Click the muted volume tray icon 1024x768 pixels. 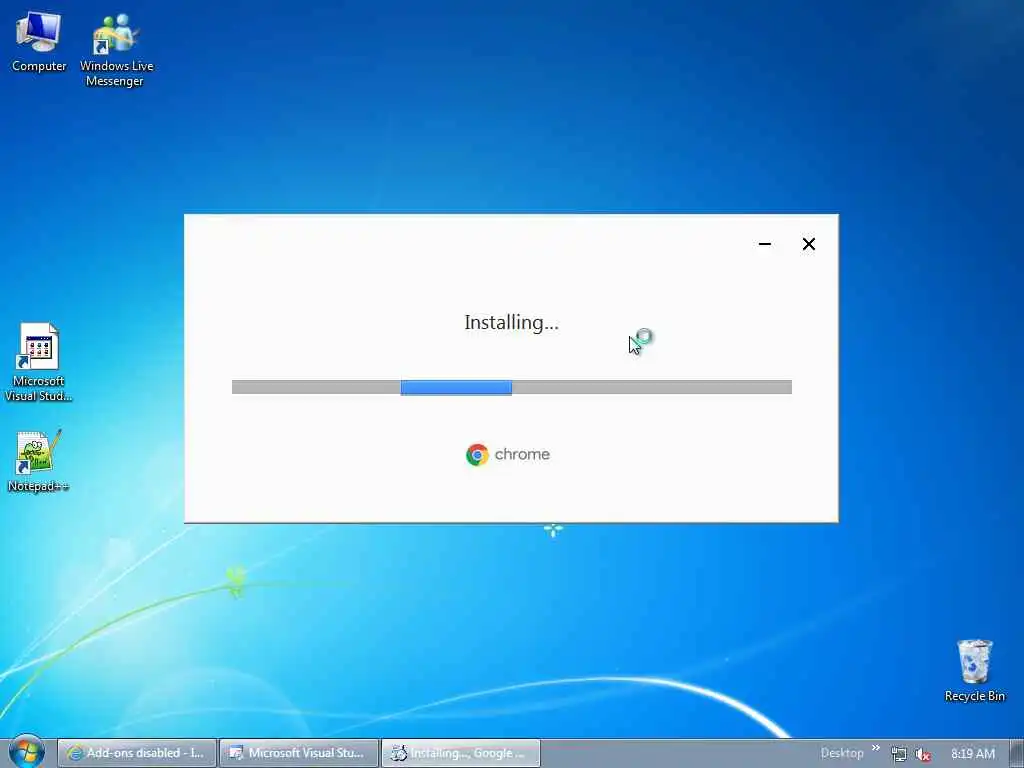(x=922, y=754)
